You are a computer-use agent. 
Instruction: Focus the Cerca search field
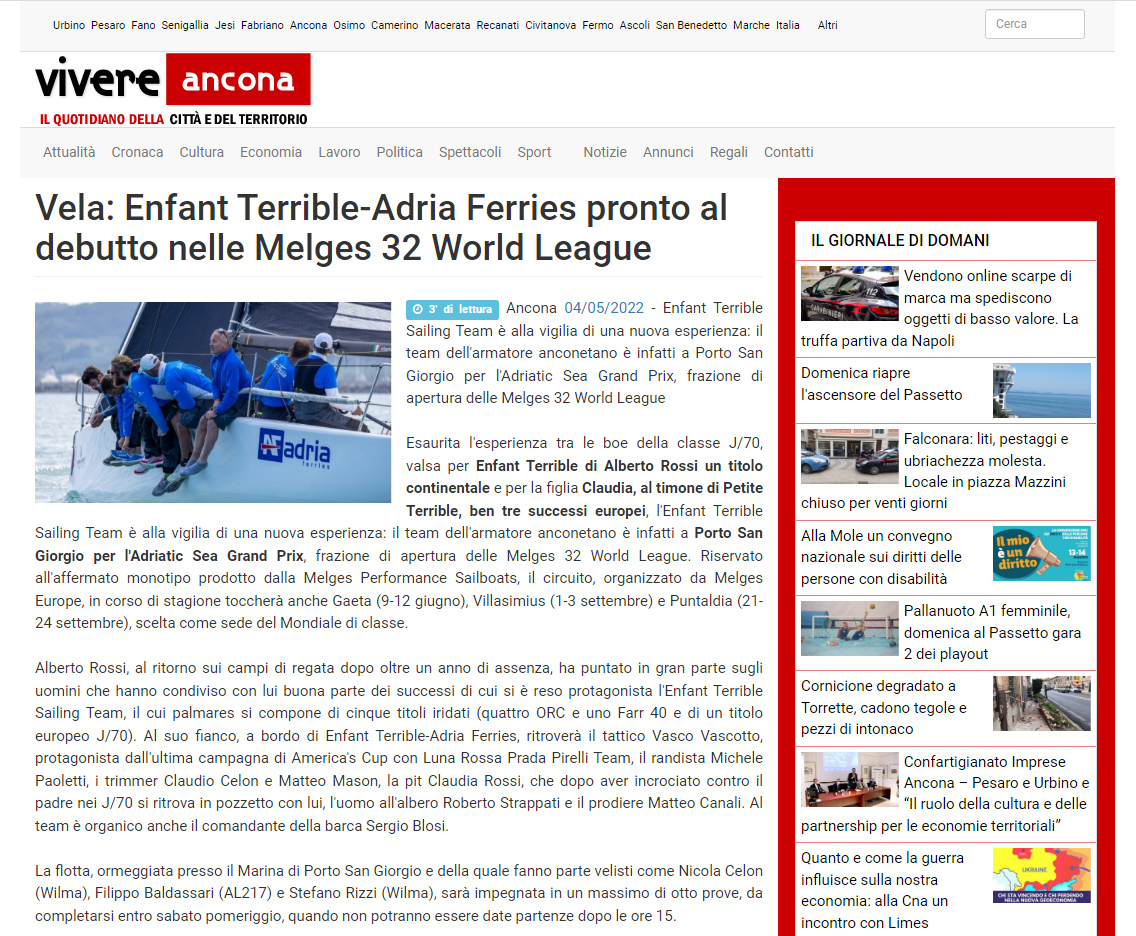[1035, 24]
